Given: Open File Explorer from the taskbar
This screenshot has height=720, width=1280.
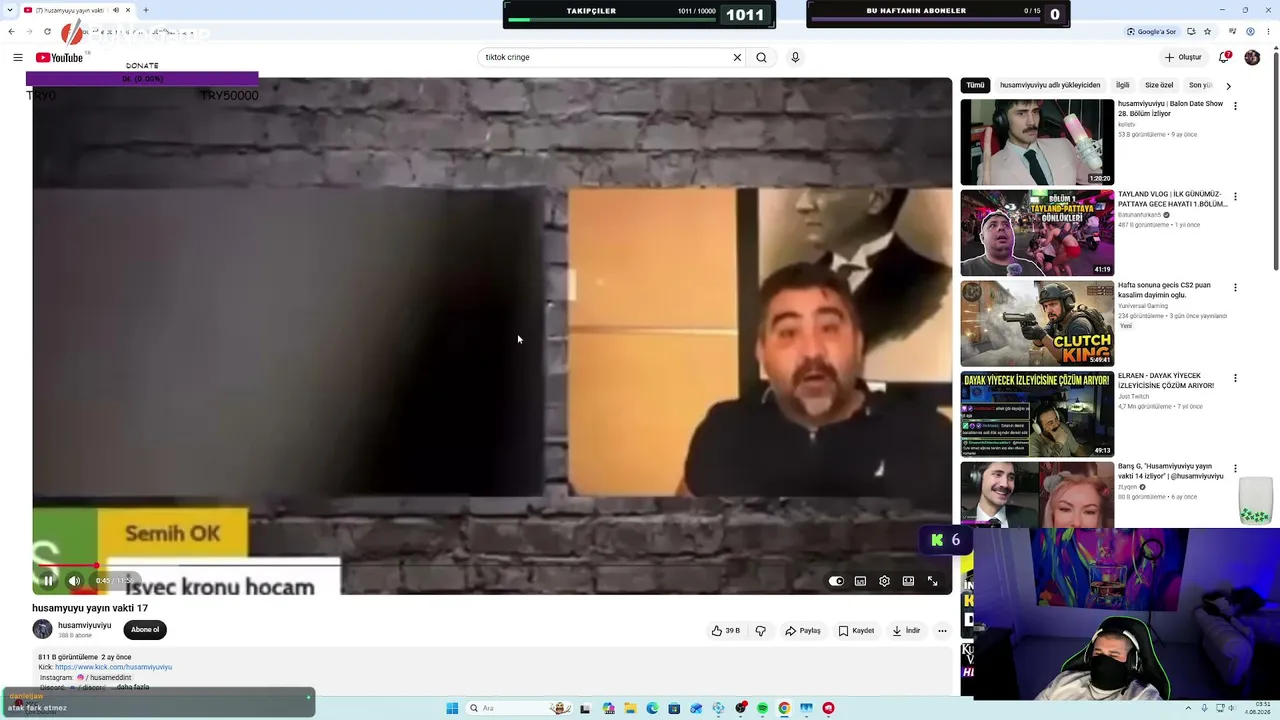Looking at the screenshot, I should click(x=630, y=708).
